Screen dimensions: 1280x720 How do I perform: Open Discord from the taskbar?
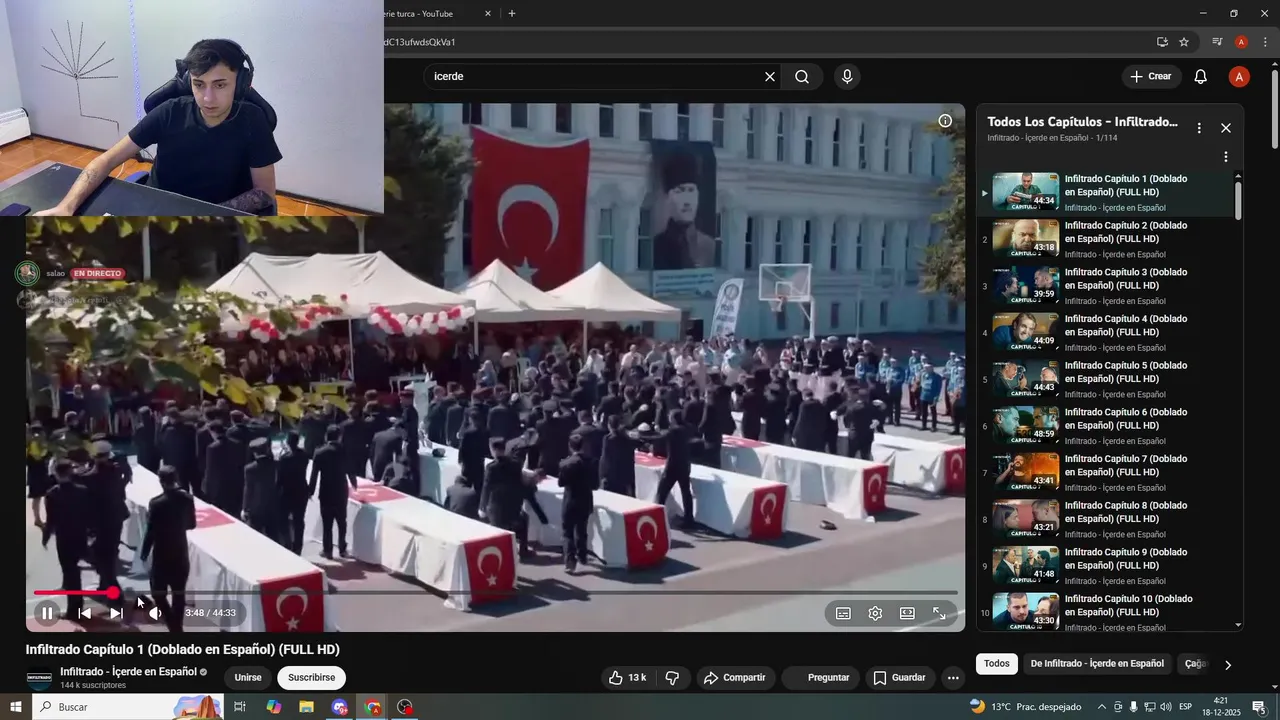coord(340,707)
